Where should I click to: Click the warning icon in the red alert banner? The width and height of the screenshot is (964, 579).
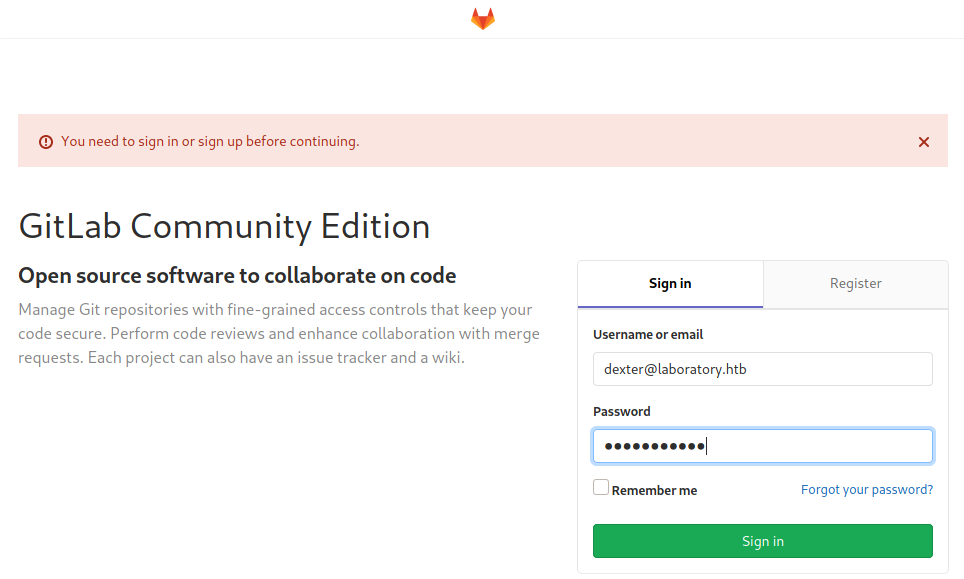tap(45, 141)
